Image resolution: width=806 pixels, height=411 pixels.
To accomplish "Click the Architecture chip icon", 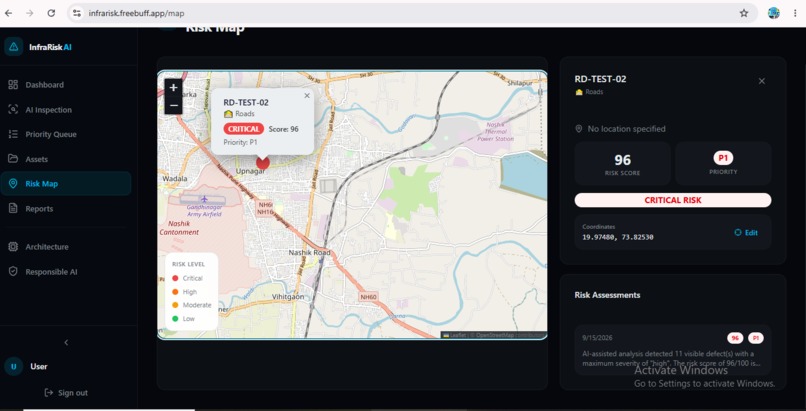I will 13,247.
